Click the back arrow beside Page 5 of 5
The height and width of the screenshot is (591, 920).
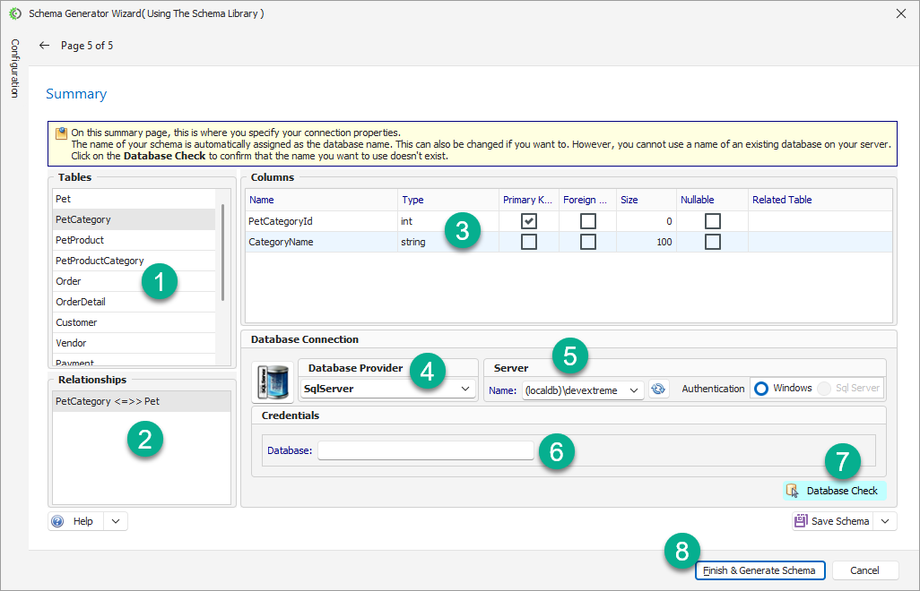[44, 46]
